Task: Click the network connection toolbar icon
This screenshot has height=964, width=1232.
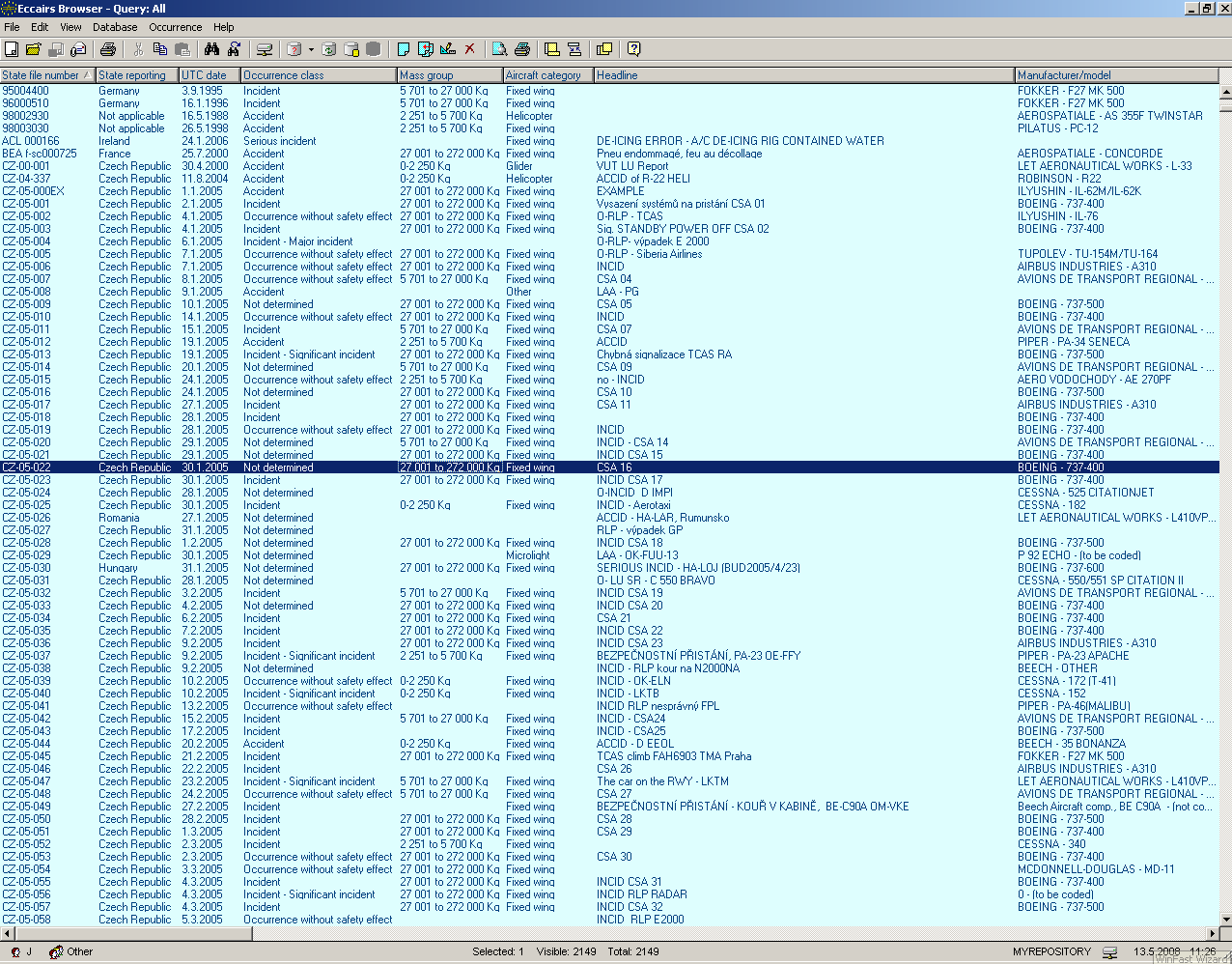Action: [264, 49]
